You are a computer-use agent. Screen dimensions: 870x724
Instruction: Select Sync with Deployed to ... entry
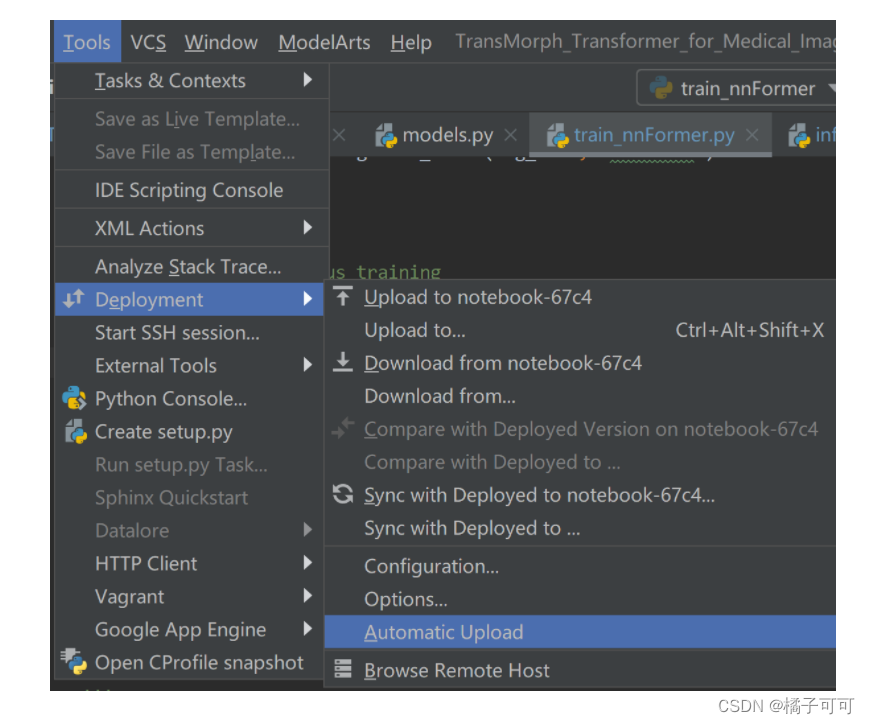580,529
